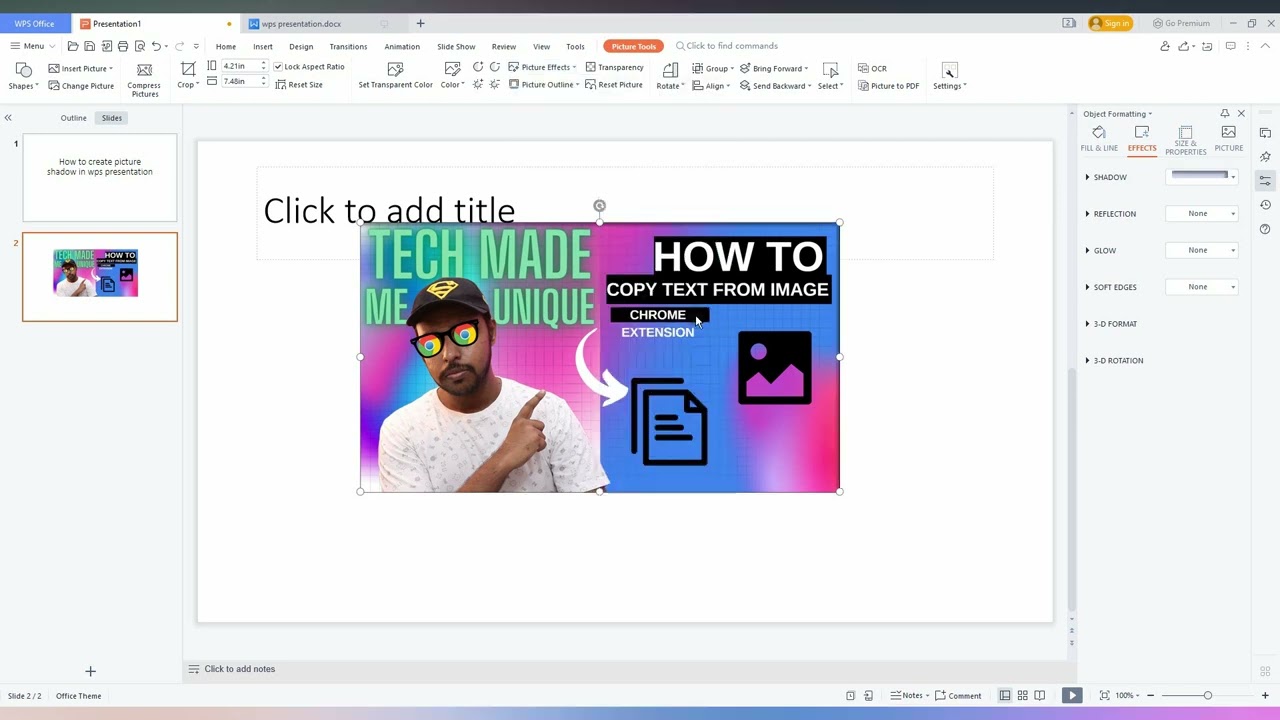
Task: Click the OCR tool
Action: [872, 68]
